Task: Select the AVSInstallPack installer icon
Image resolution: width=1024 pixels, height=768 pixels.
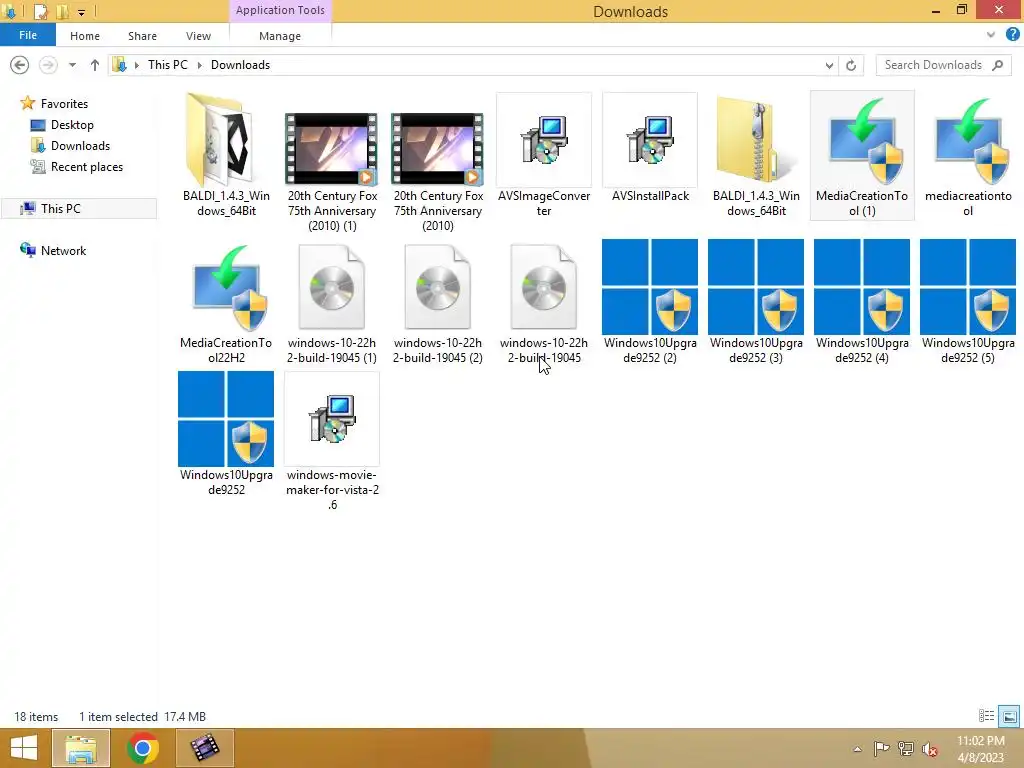Action: tap(650, 140)
